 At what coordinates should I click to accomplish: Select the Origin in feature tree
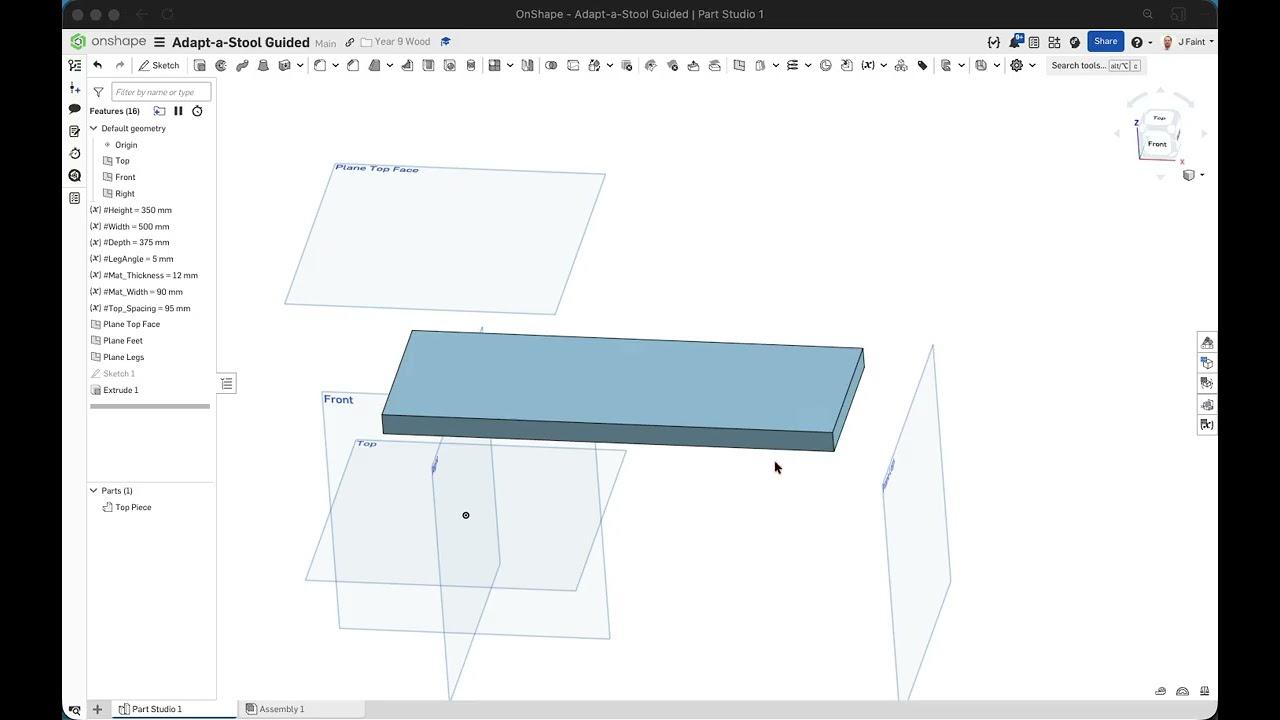point(126,145)
